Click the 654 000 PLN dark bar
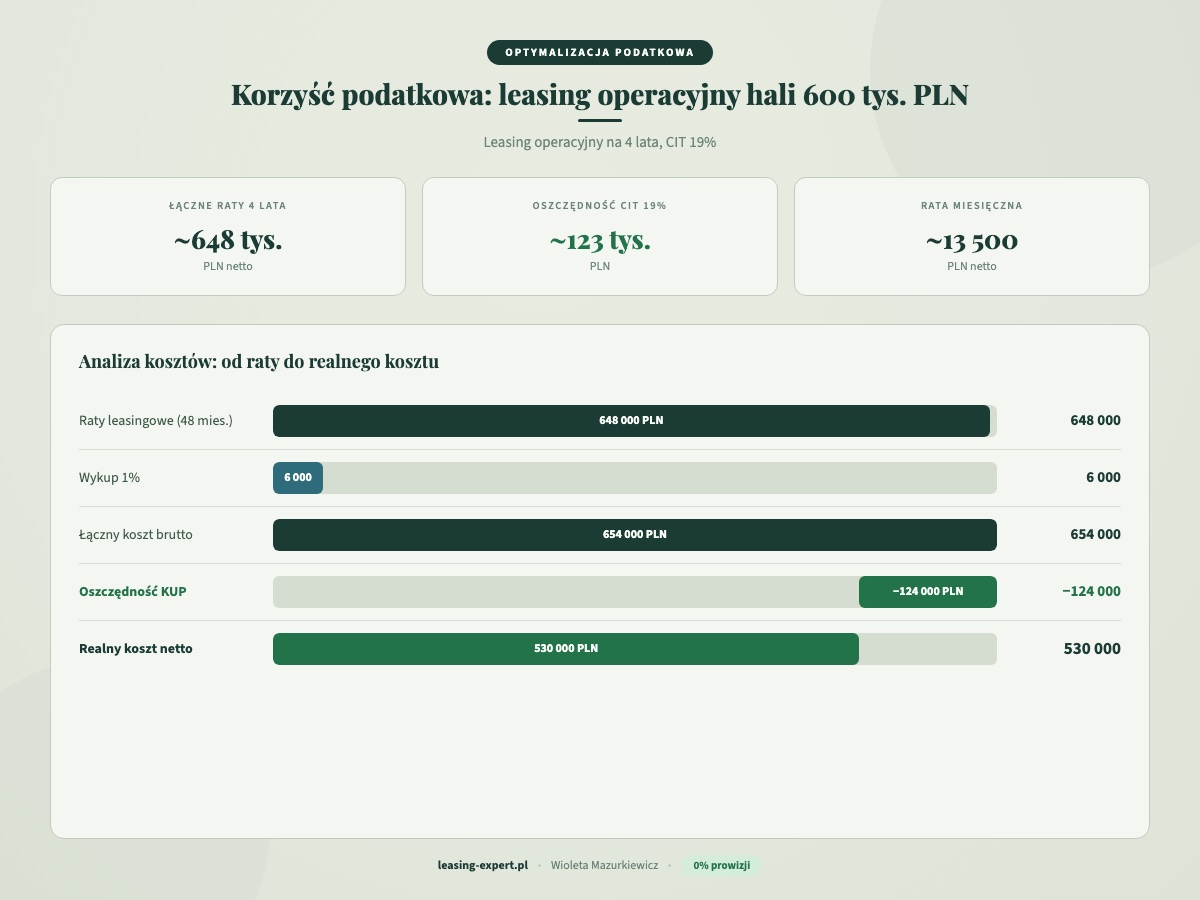 pos(634,535)
